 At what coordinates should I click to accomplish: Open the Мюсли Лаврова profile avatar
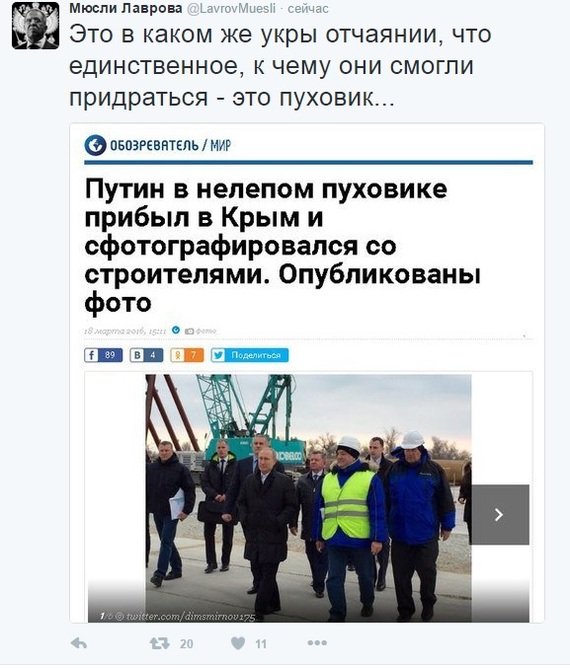click(x=35, y=26)
